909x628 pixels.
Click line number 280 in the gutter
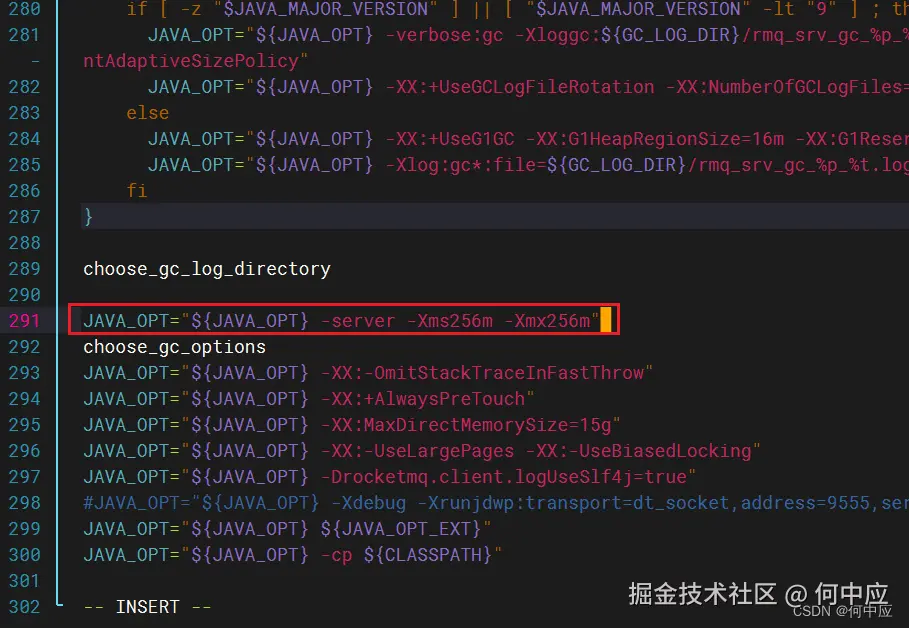pos(24,9)
